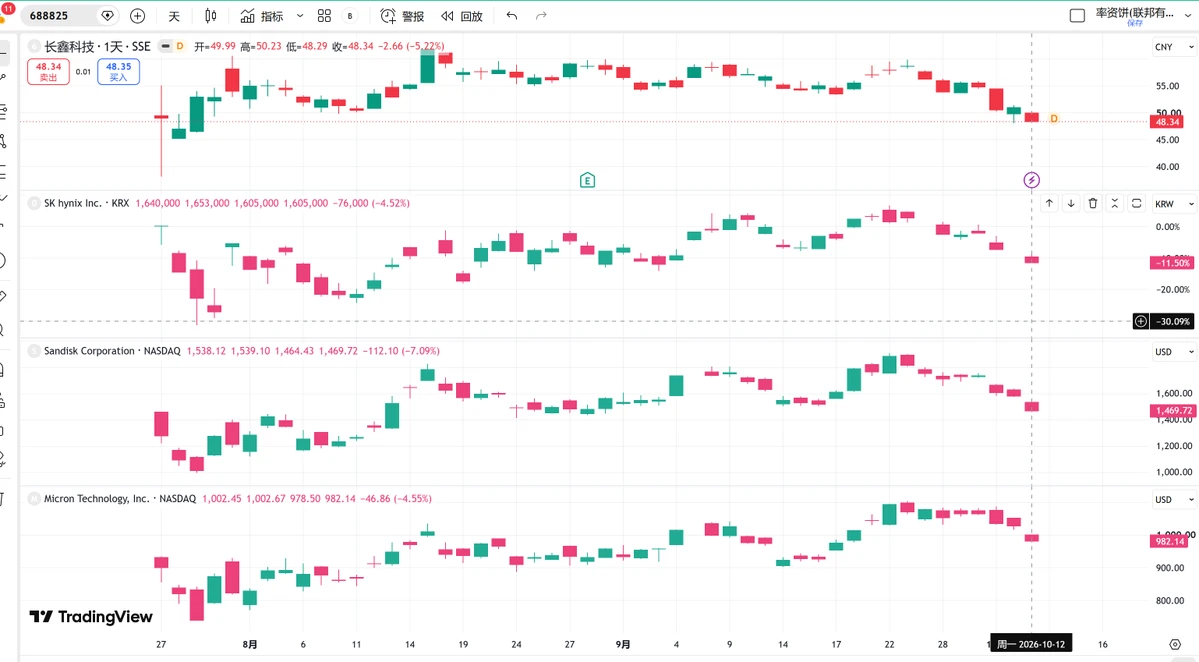Select the Micron Technology, Inc. legend
This screenshot has width=1199, height=662.
click(x=120, y=498)
